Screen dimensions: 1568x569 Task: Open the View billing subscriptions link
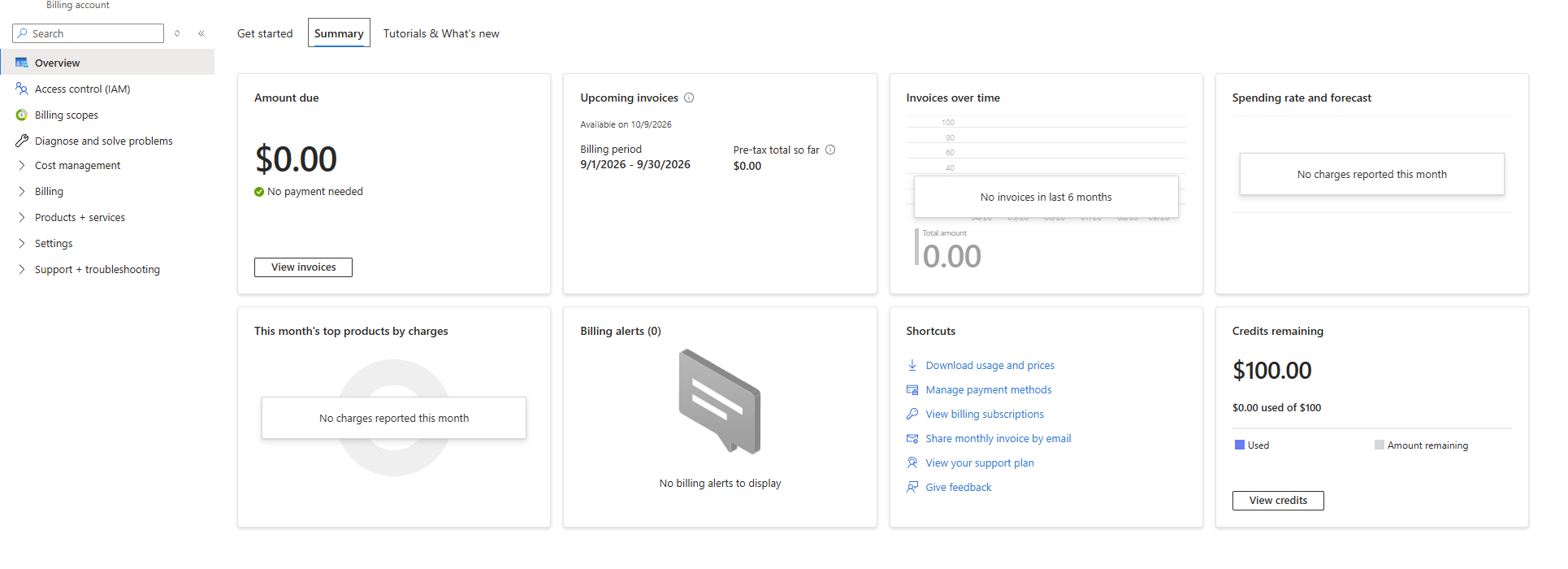[x=985, y=414]
